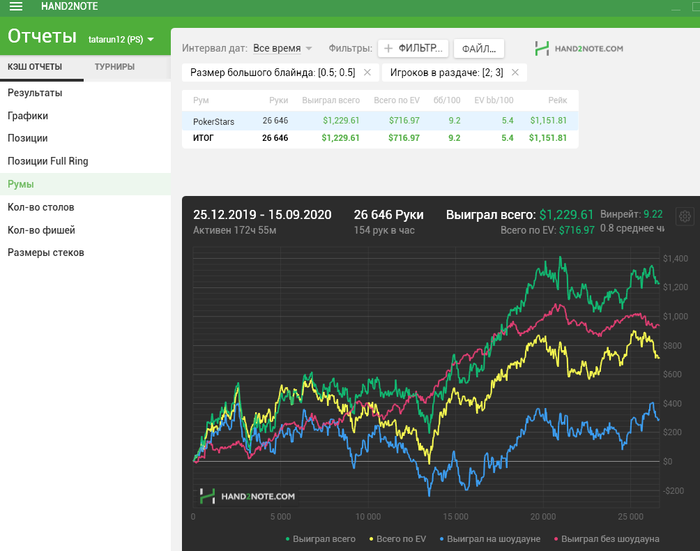
Task: Remove players in hand filter
Action: 515,72
